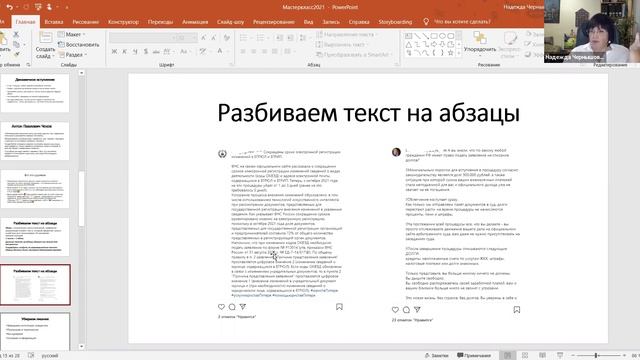The height and width of the screenshot is (360, 640).
Task: Toggle align text right
Action: pos(264,51)
